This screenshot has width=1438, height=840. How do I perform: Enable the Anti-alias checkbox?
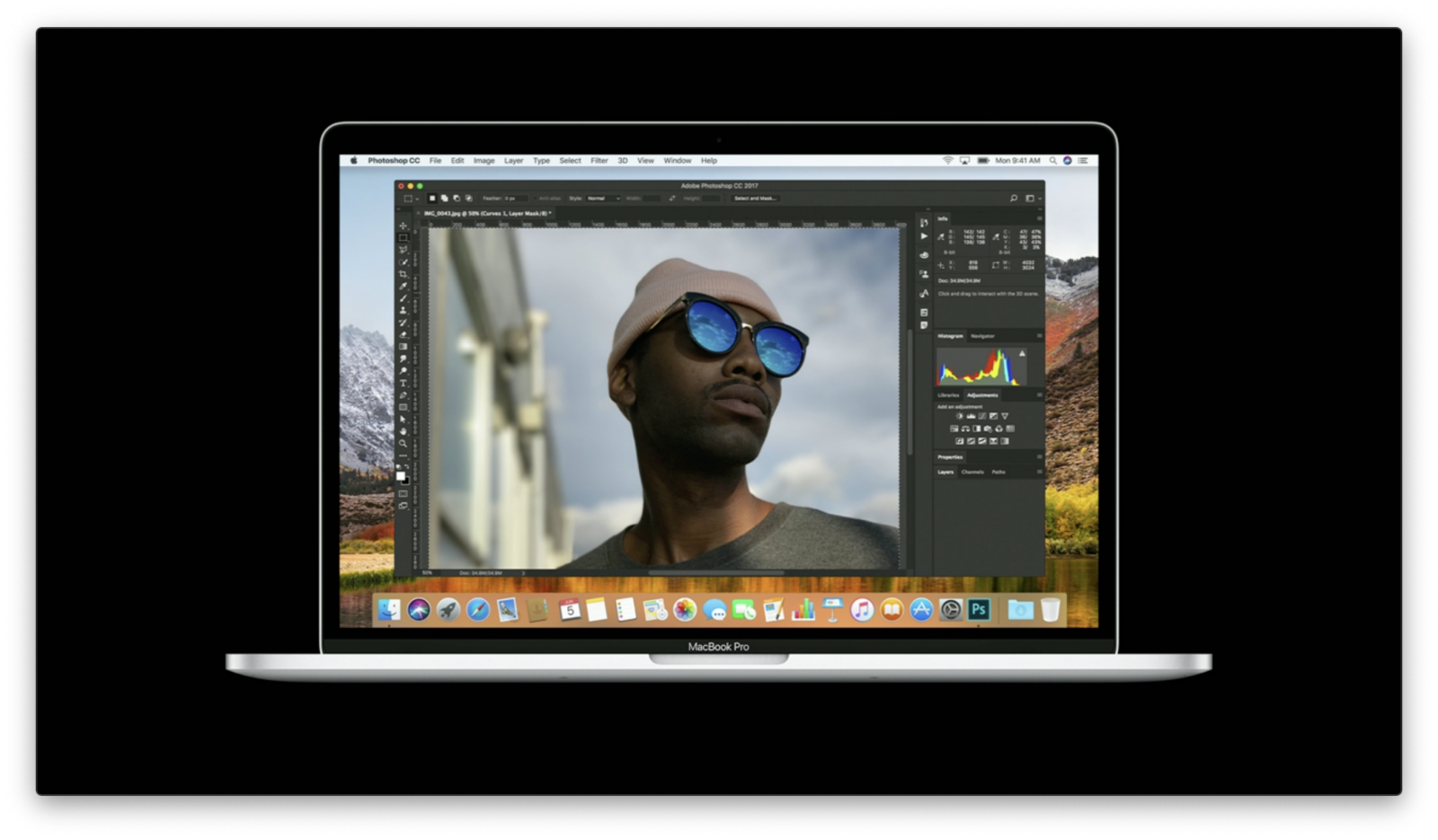click(x=537, y=199)
